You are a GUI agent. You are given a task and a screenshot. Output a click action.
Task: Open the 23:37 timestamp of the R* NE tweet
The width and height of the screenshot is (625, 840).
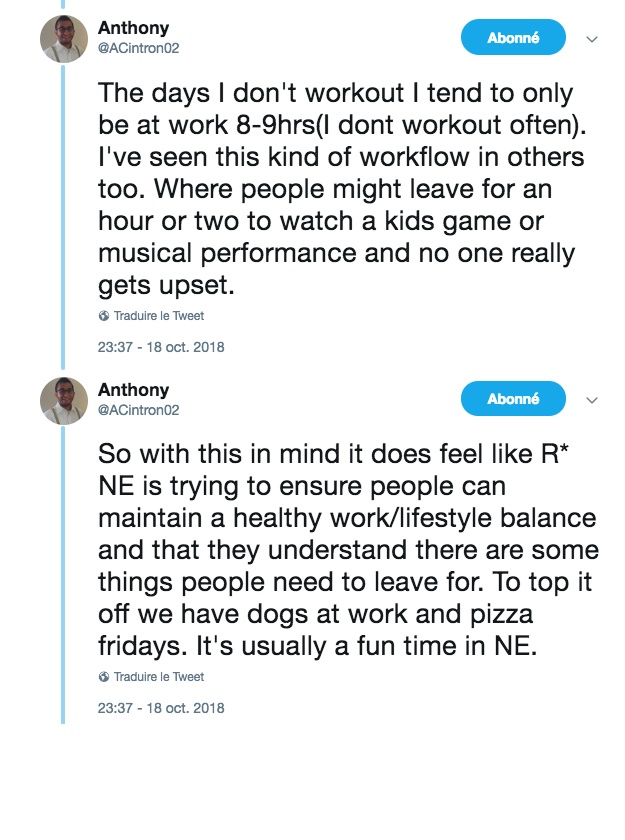click(x=161, y=708)
